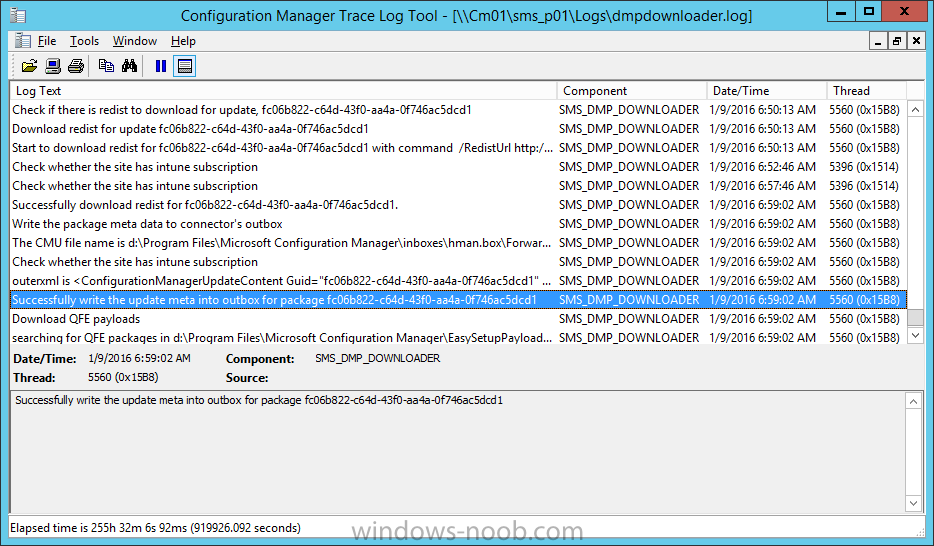Select row 'Download QFE payloads'
The width and height of the screenshot is (934, 546).
coord(458,319)
